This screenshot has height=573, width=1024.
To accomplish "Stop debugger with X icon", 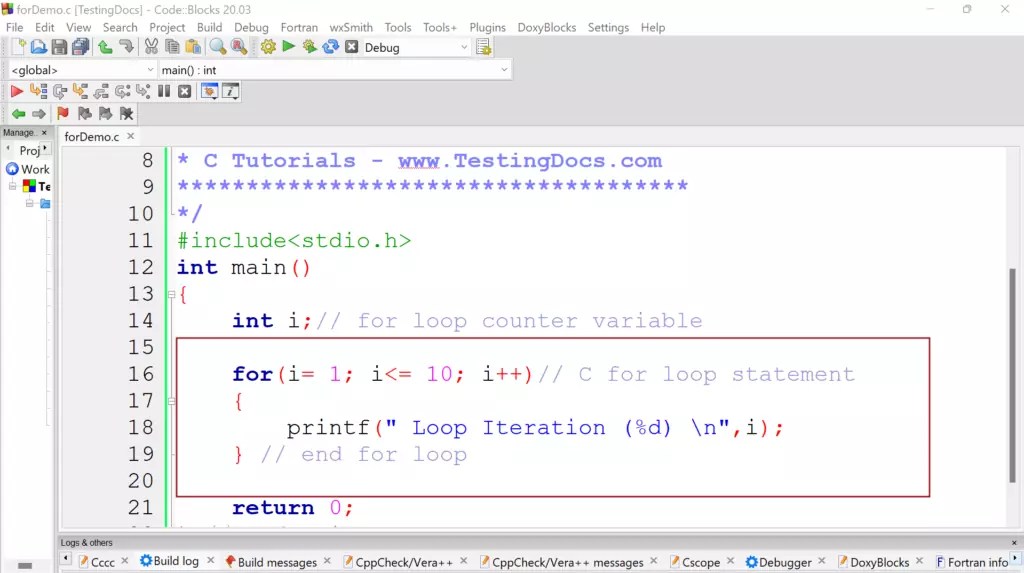I will tap(185, 91).
